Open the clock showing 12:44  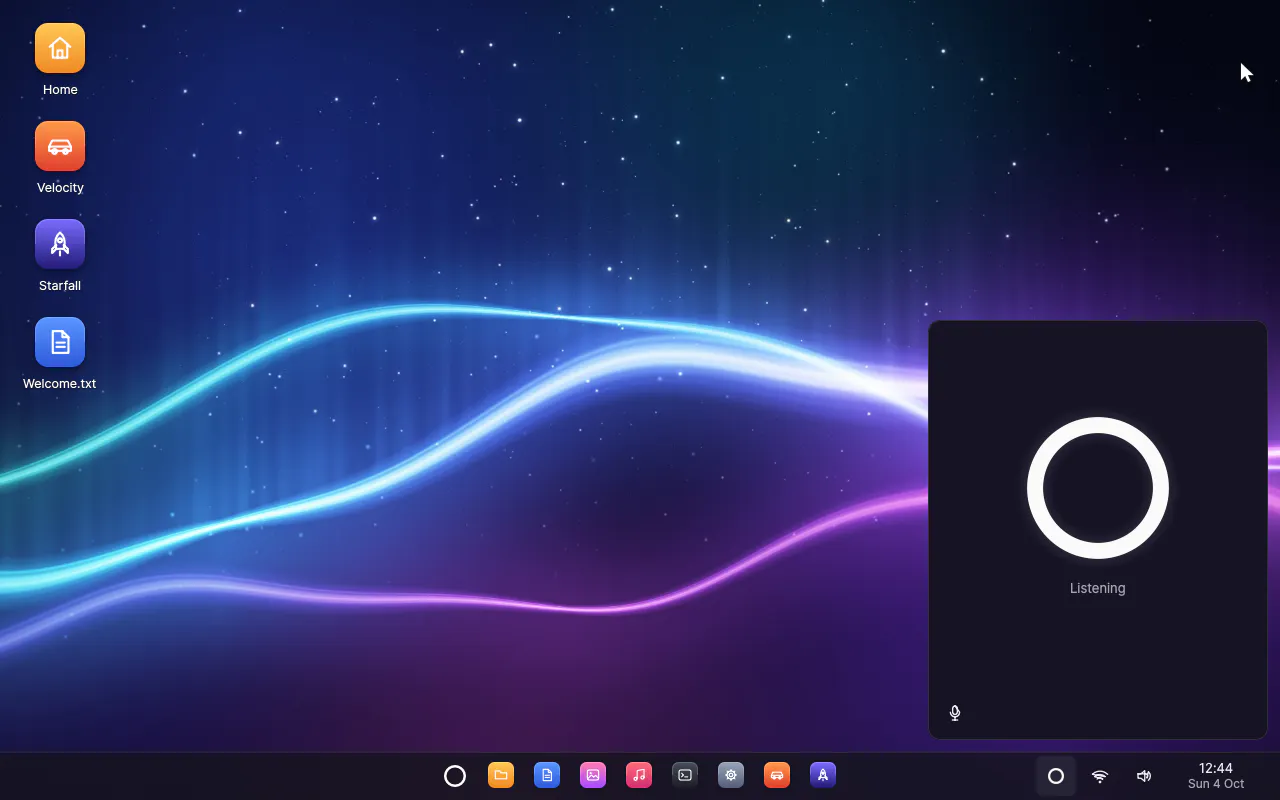coord(1216,776)
